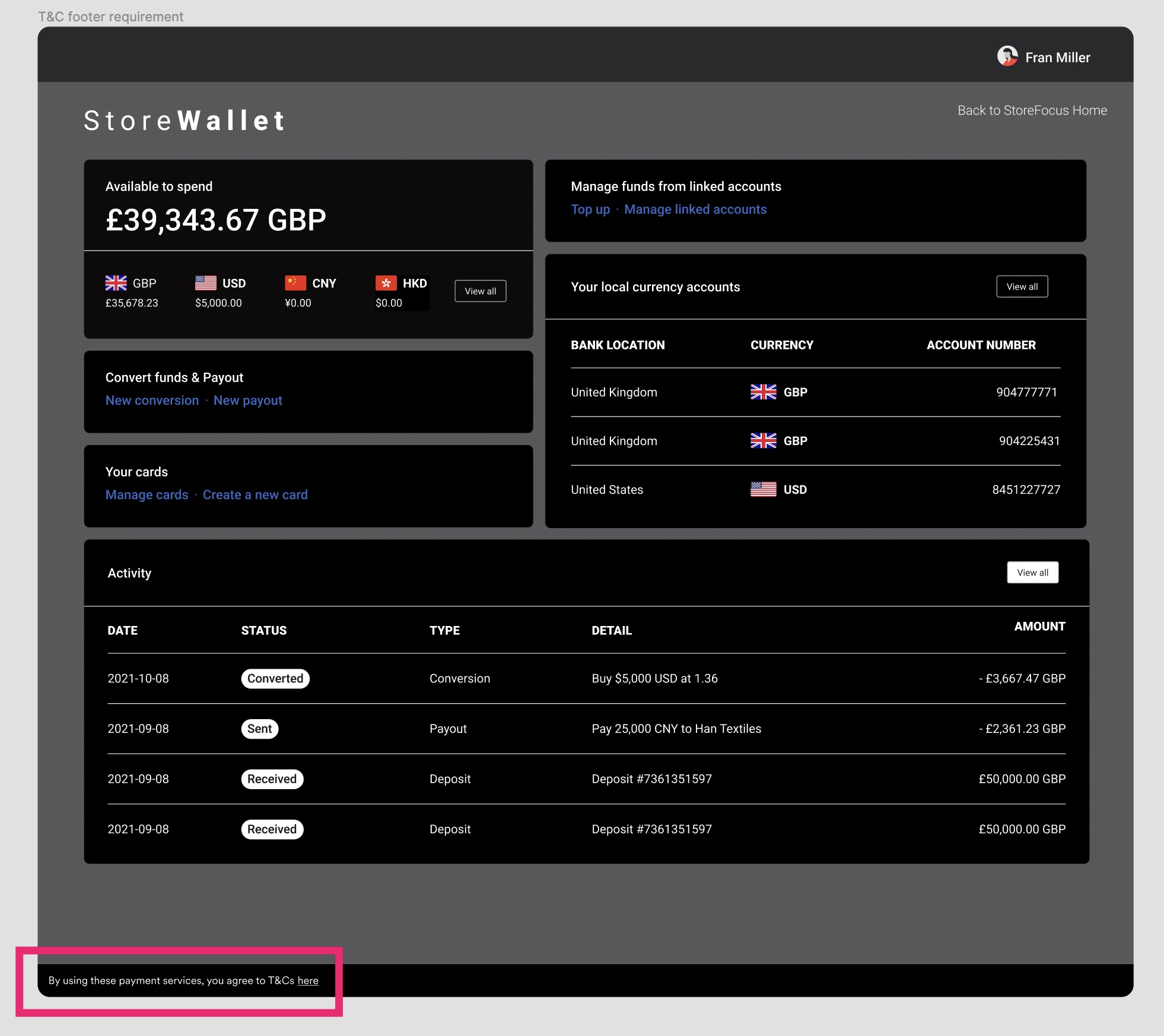Screen dimensions: 1164x1036
Task: Select Create a new card
Action: tap(255, 495)
